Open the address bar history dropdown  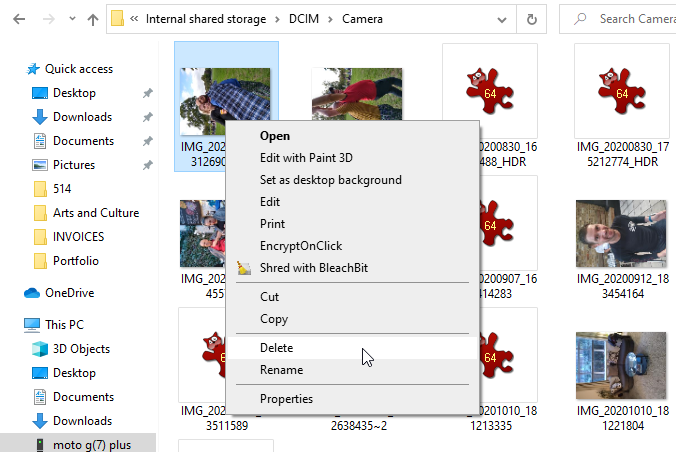tap(508, 19)
